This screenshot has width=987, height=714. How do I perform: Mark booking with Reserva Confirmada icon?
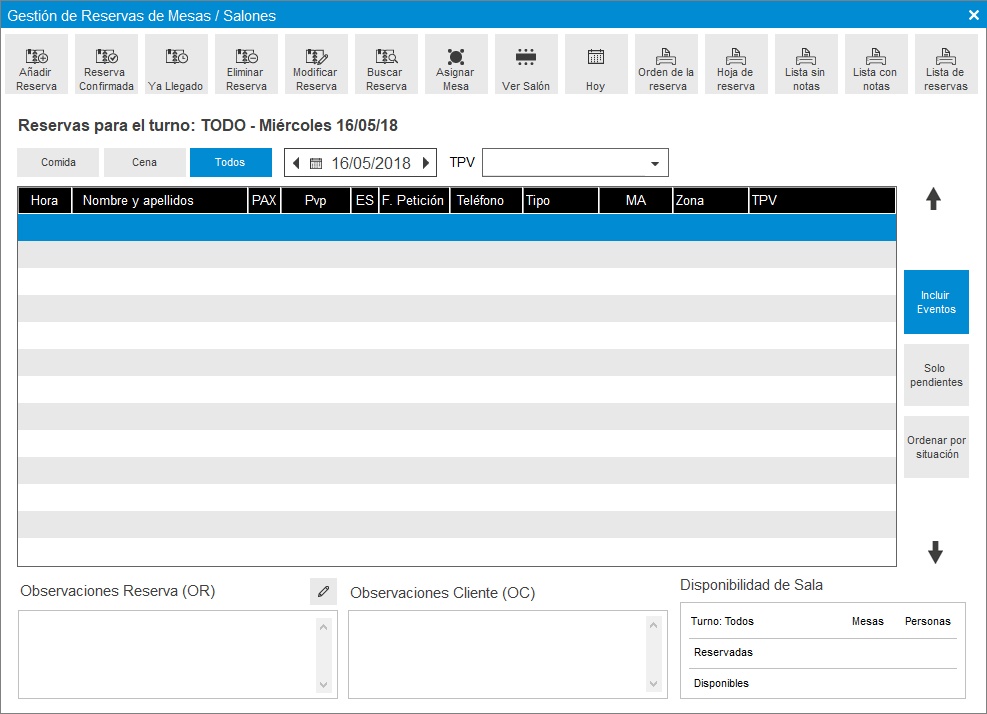coord(106,65)
